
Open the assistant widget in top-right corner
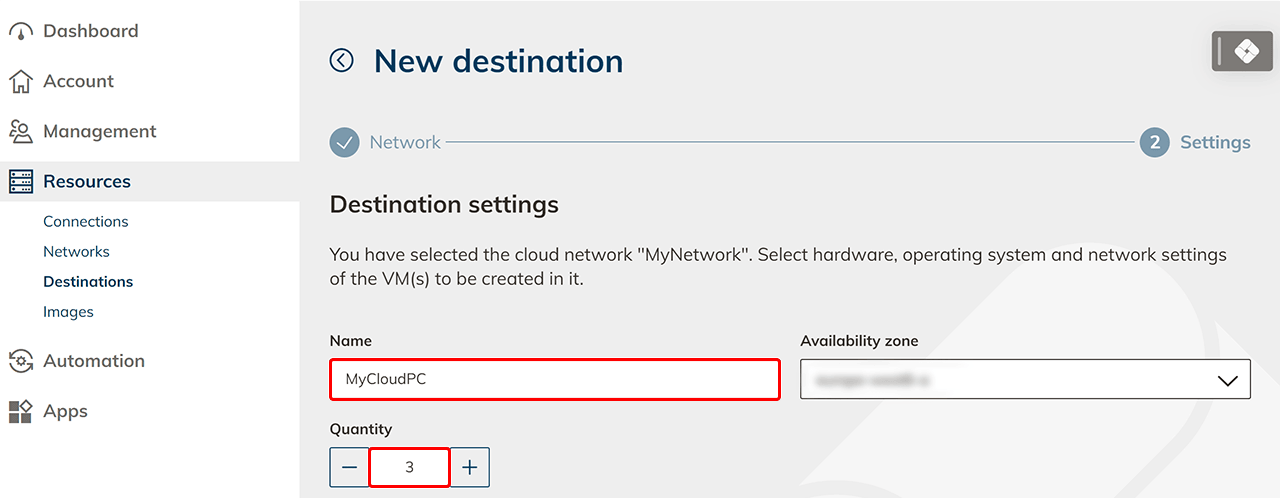point(1245,52)
